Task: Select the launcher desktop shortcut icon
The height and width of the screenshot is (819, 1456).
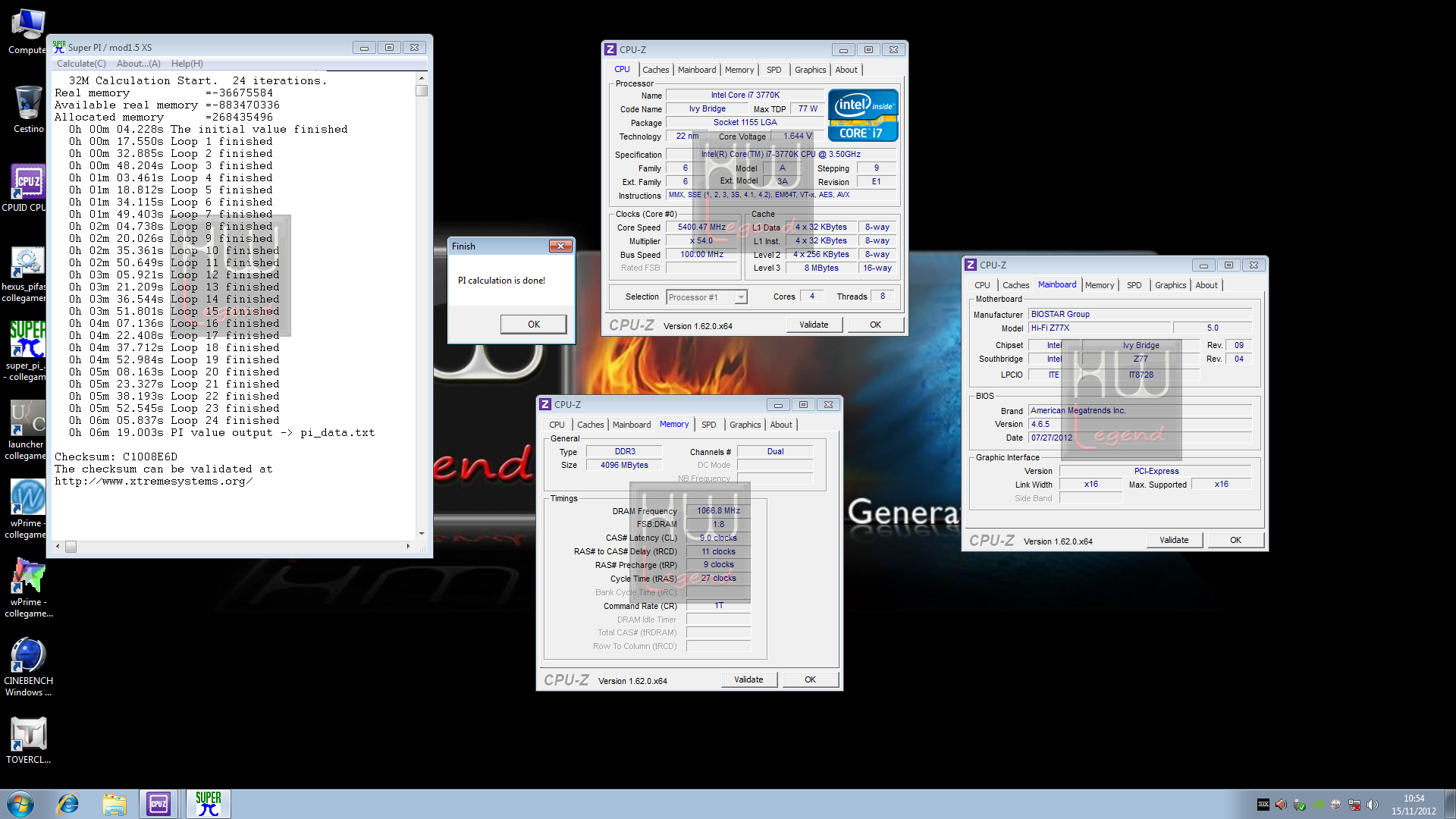Action: (27, 430)
